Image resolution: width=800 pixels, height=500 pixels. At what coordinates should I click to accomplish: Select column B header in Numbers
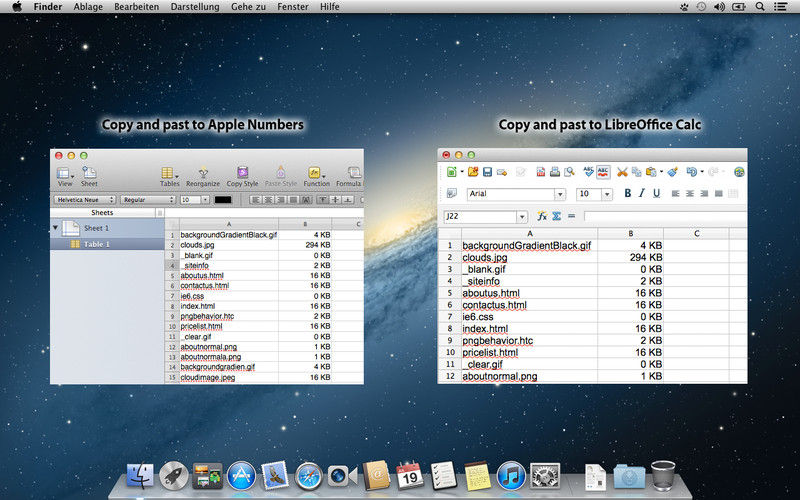(x=305, y=224)
